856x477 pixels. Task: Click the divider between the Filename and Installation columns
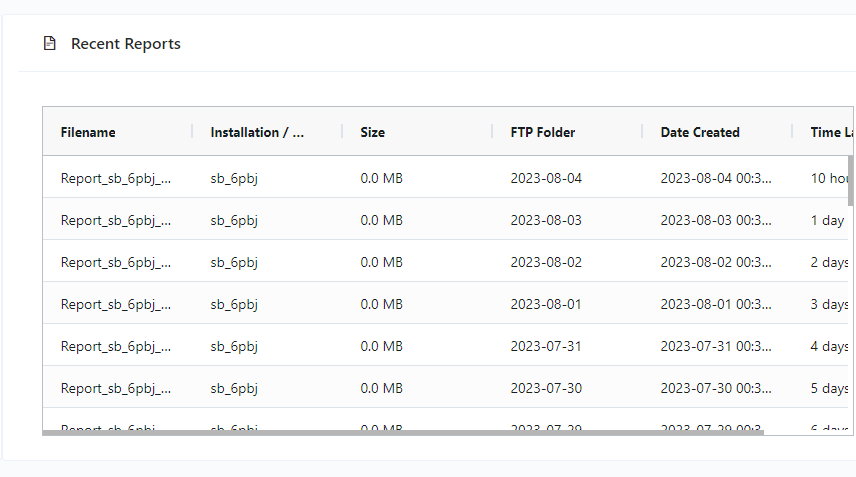click(192, 132)
